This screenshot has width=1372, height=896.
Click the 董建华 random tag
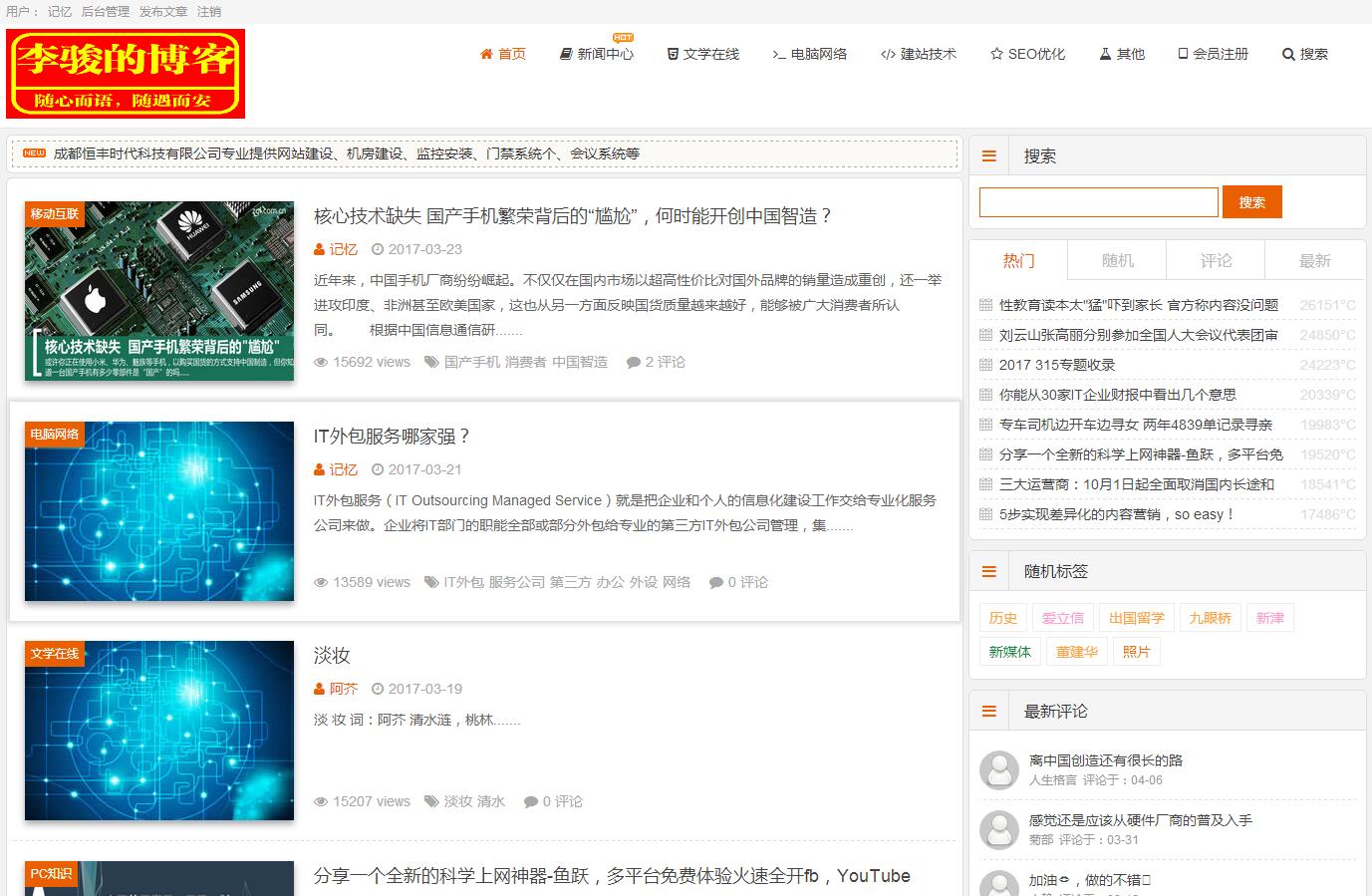1077,652
